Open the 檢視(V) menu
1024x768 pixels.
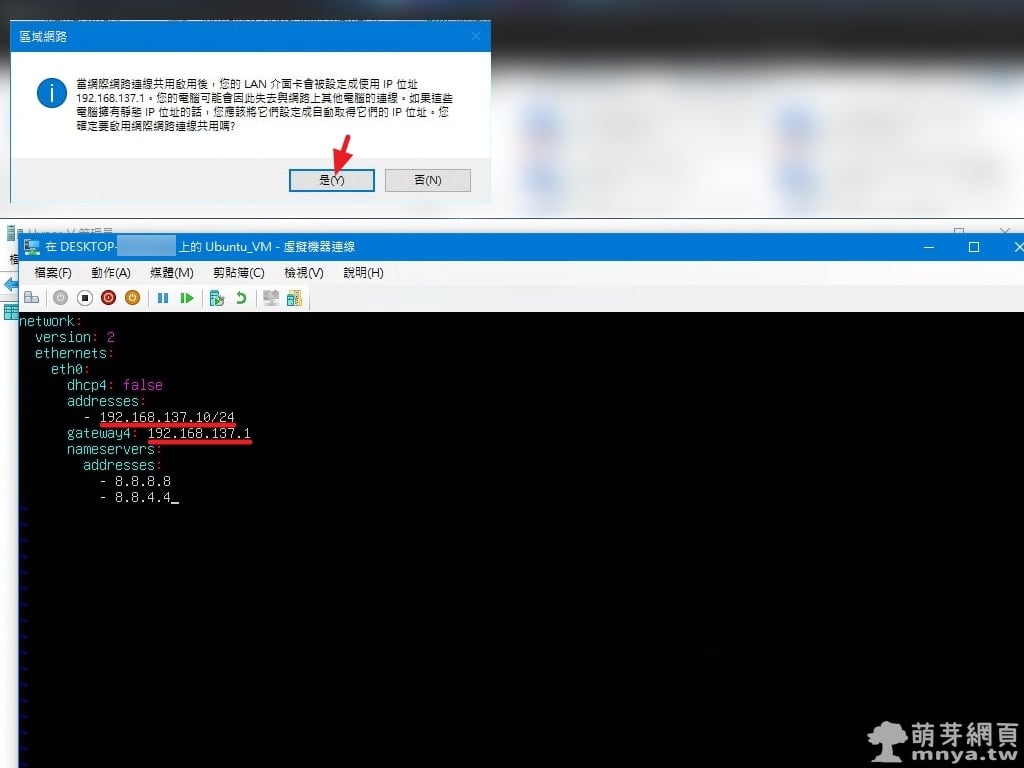point(304,273)
